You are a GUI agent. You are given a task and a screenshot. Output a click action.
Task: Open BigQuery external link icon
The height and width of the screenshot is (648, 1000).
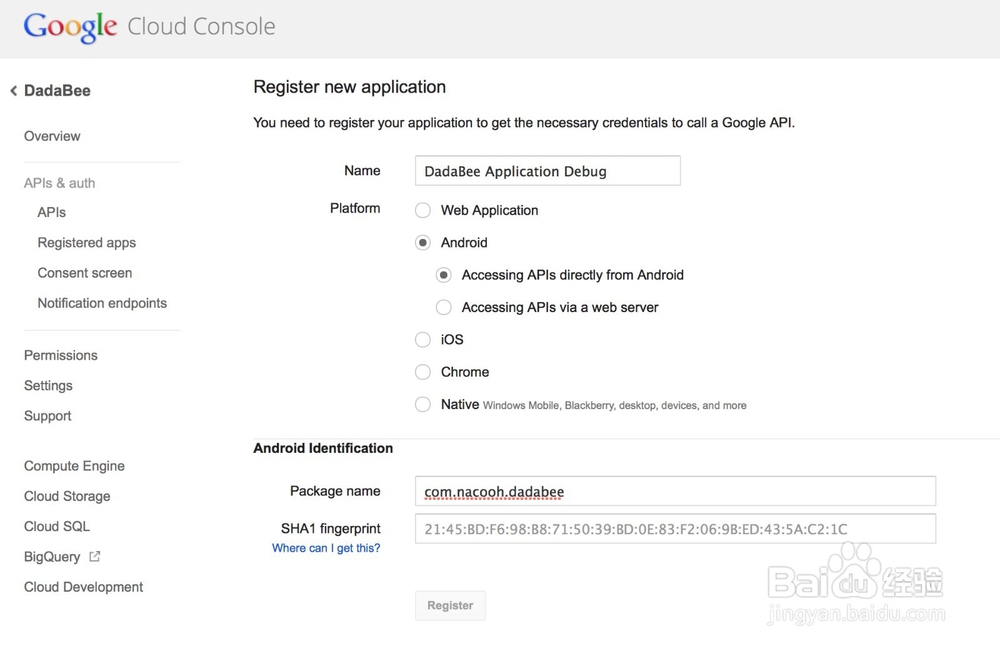point(94,556)
